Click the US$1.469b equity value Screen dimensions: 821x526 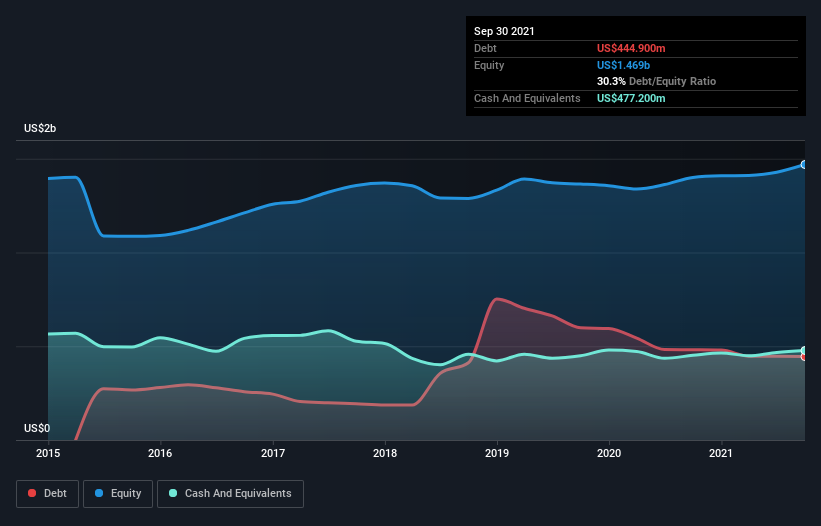[x=623, y=65]
